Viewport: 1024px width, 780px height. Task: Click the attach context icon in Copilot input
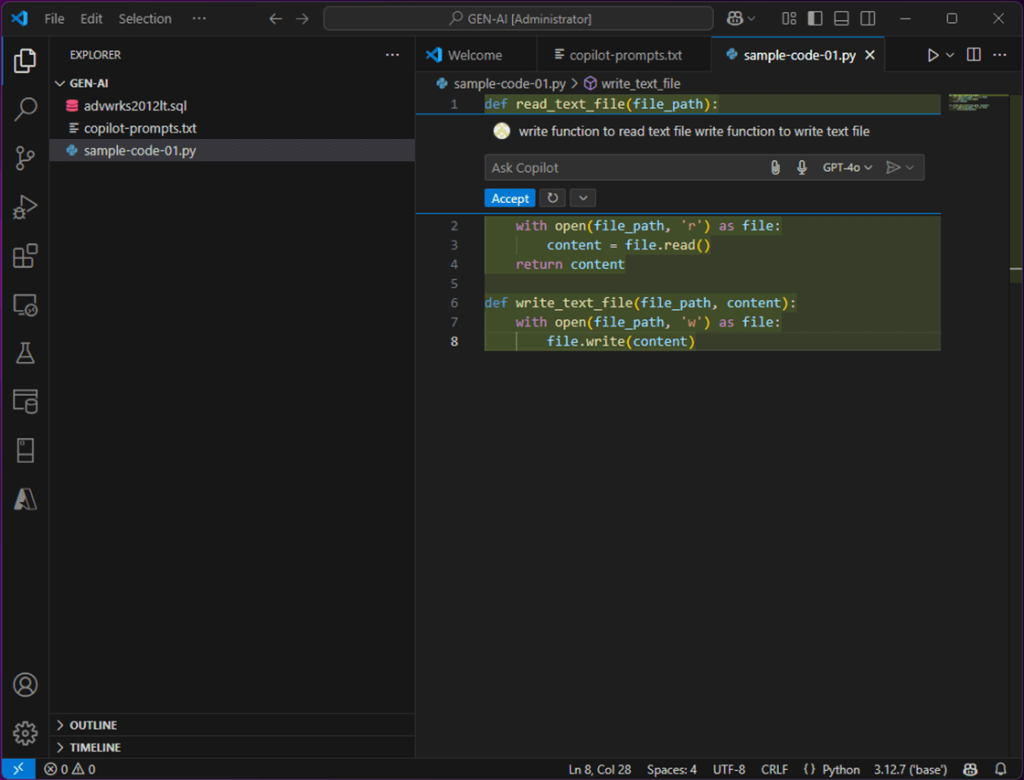pyautogui.click(x=775, y=167)
